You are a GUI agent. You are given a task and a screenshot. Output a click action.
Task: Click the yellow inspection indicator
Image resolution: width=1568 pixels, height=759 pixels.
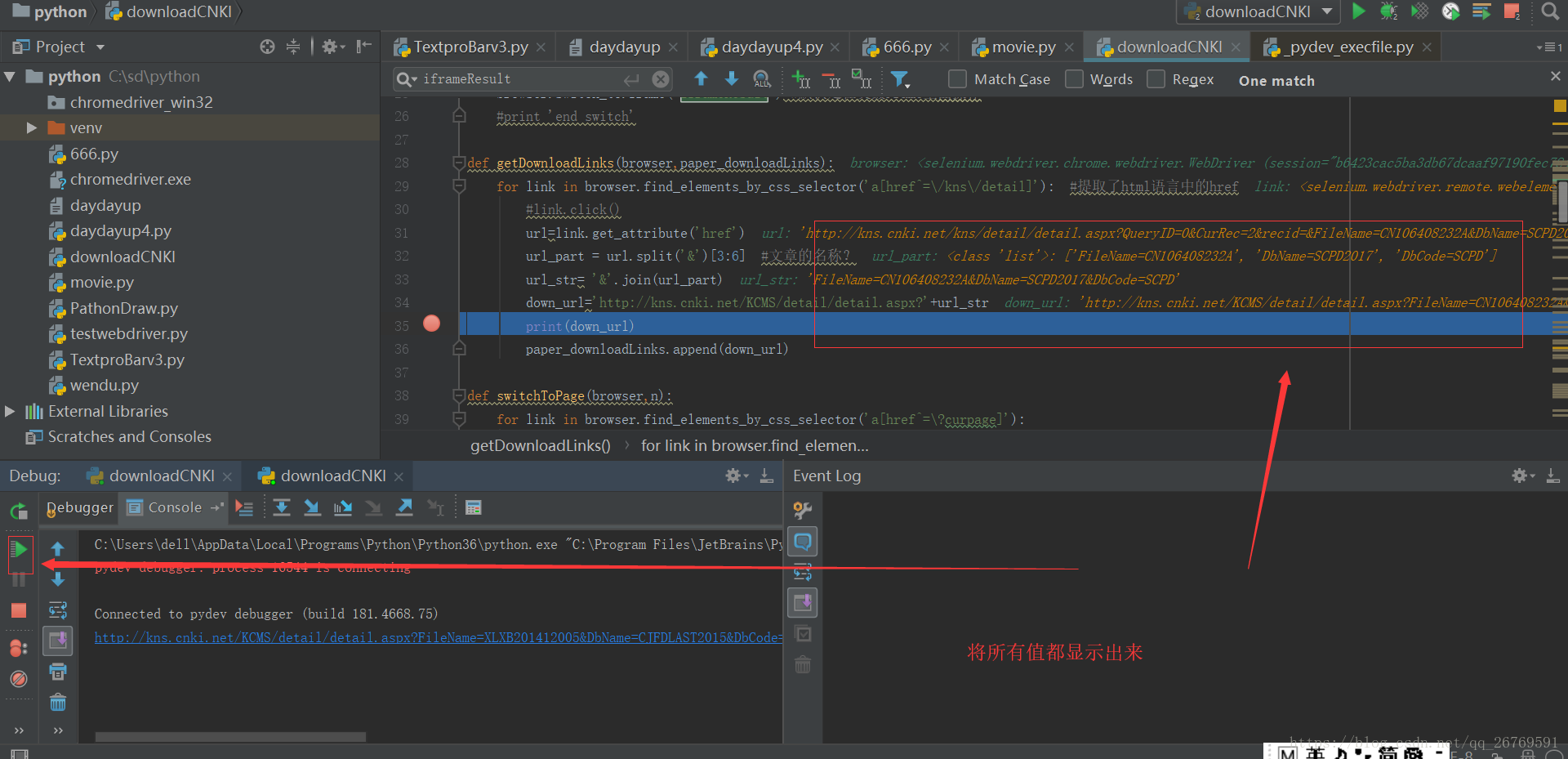pyautogui.click(x=1560, y=105)
